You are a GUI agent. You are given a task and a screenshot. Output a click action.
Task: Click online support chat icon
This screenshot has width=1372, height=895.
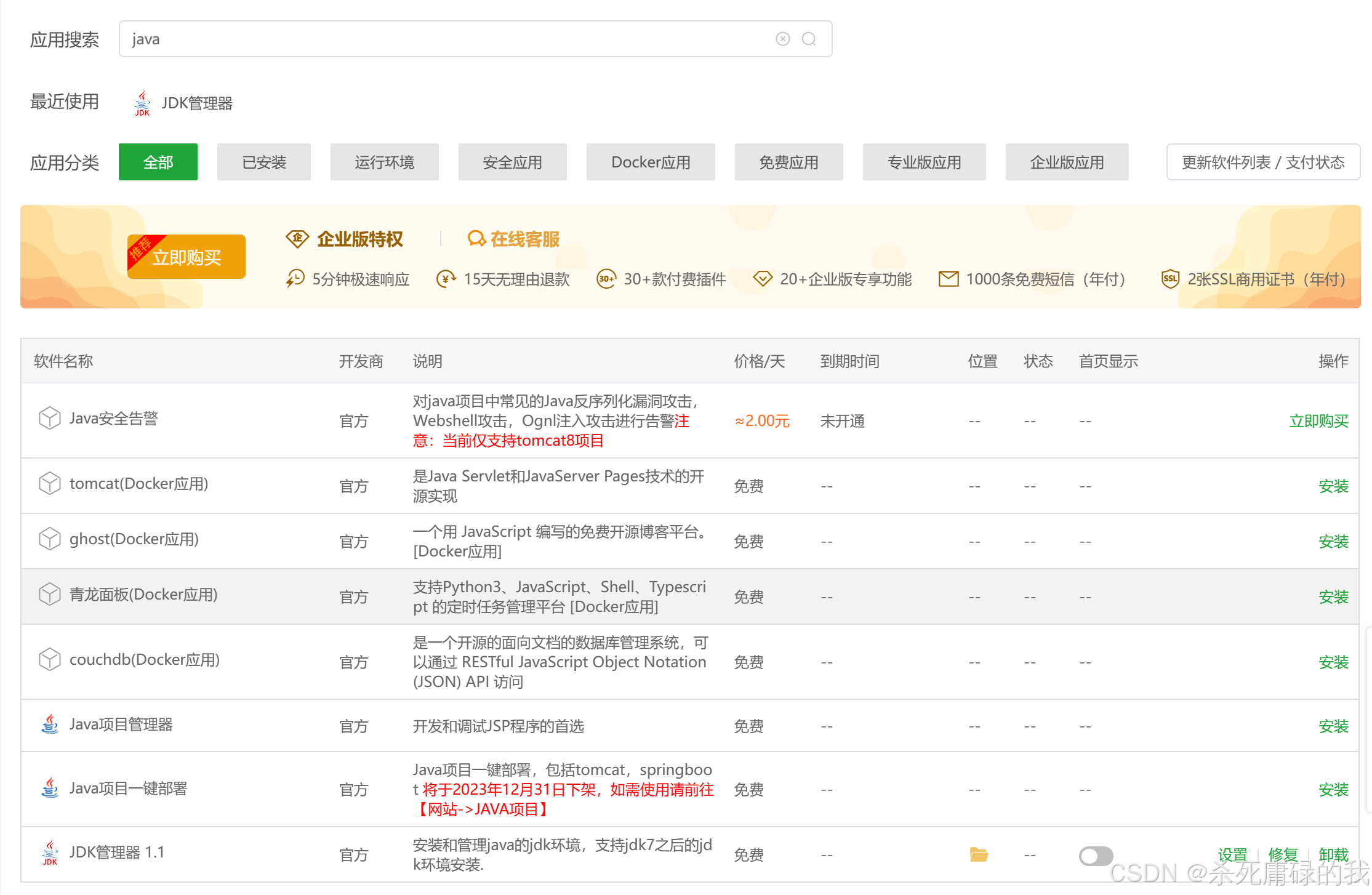(x=476, y=239)
